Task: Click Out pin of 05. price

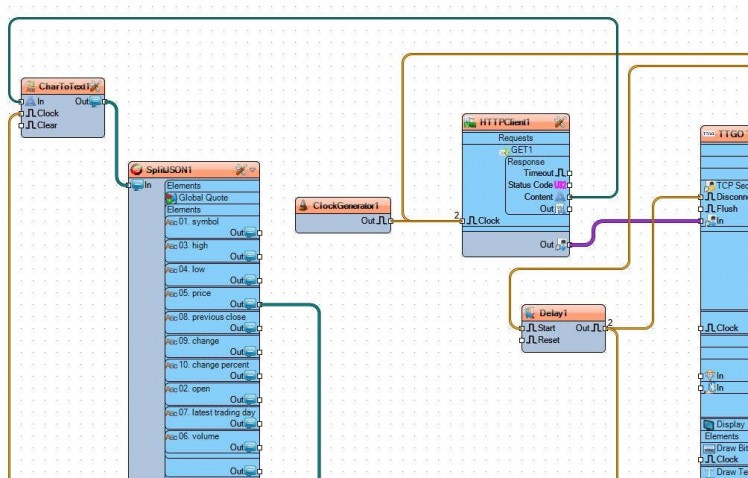Action: click(260, 304)
